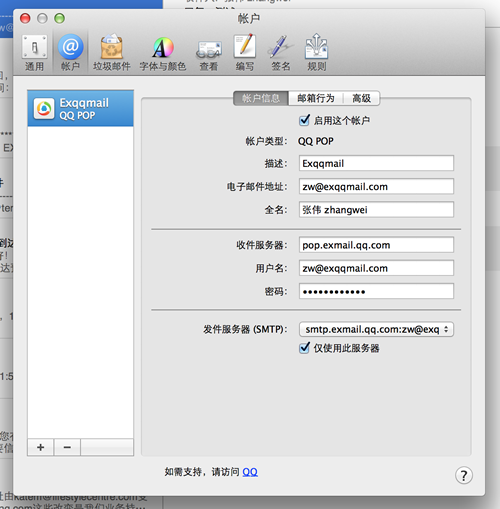
Task: Click the 帐户类型 value QQ POP
Action: point(316,141)
